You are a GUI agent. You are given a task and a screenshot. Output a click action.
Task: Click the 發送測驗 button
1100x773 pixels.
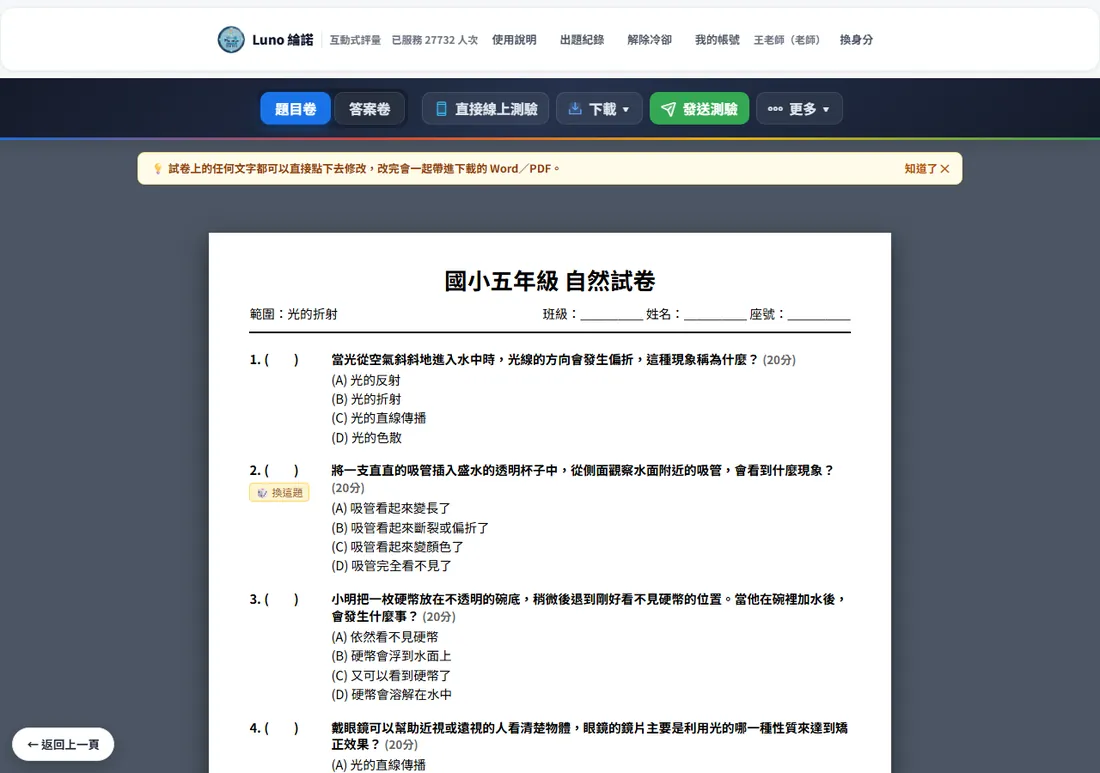[x=699, y=109]
